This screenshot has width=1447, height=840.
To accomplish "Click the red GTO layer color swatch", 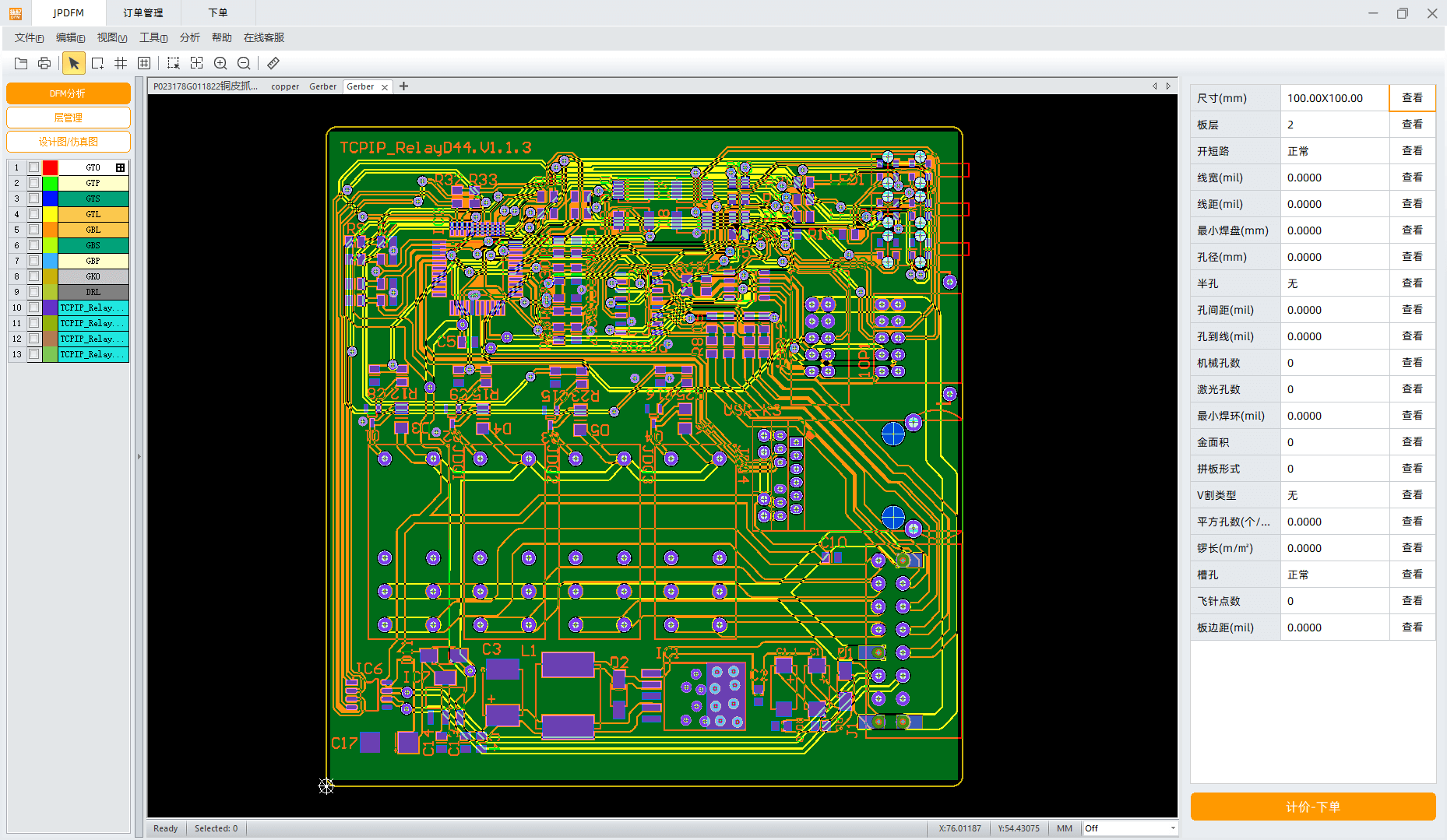I will click(x=50, y=167).
